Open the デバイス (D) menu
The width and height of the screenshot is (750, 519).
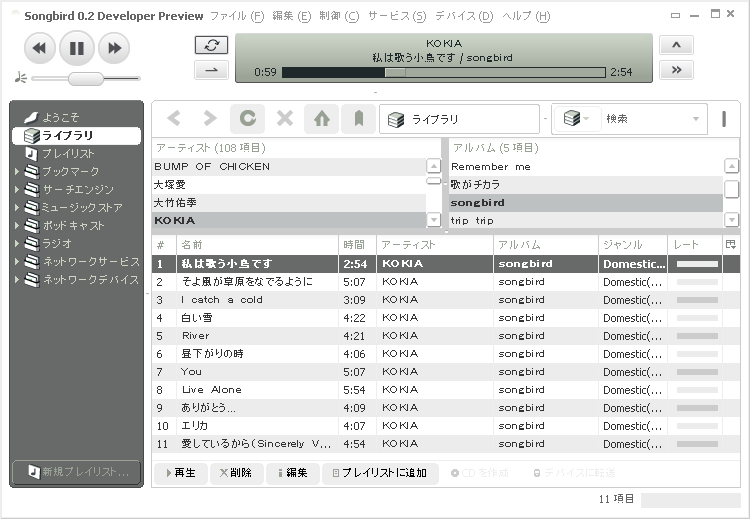[464, 16]
